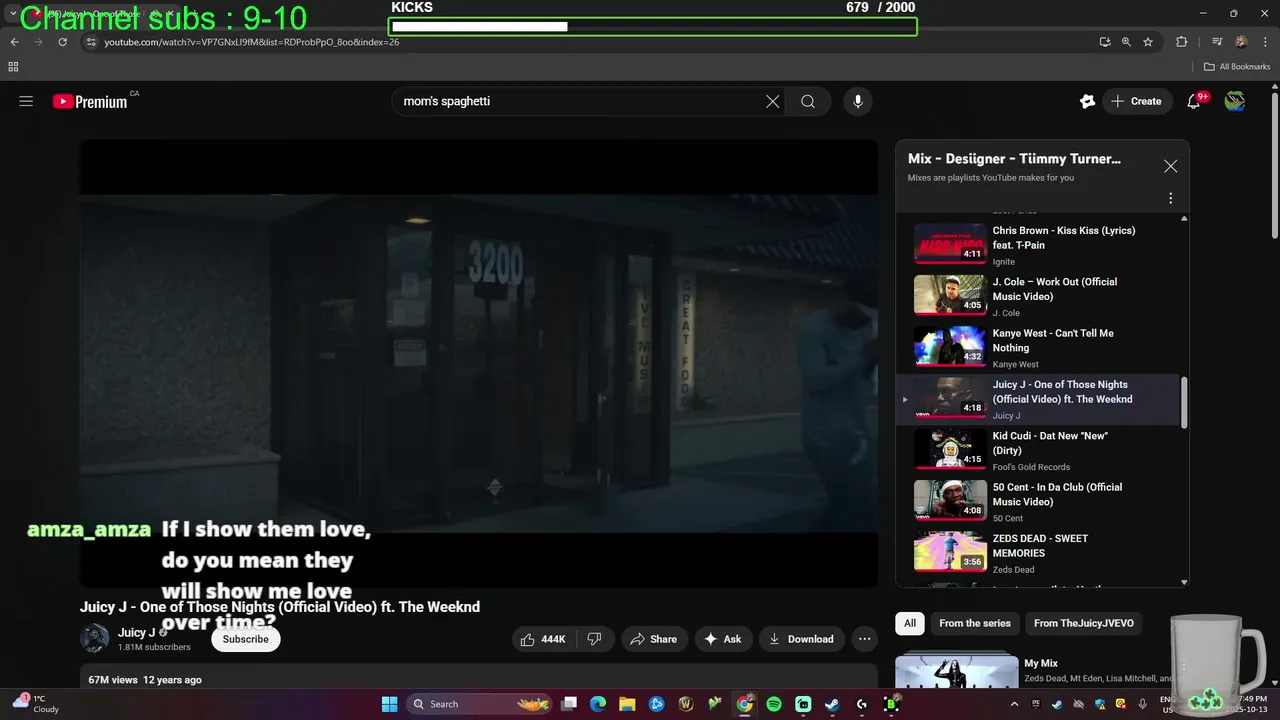Subscribe to Juicy J channel
This screenshot has width=1280, height=720.
coord(246,639)
